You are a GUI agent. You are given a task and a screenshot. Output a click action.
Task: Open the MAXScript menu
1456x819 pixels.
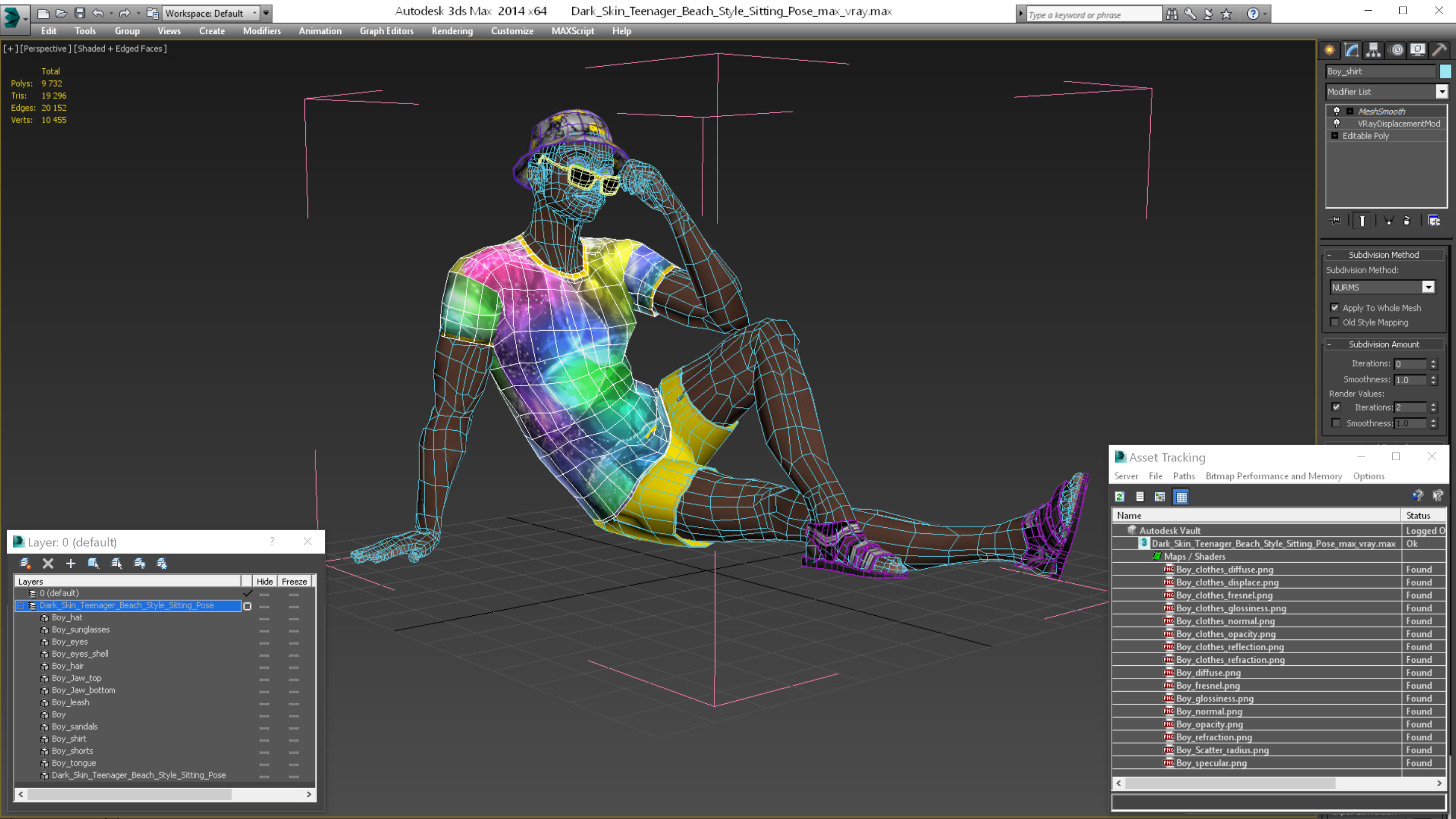pyautogui.click(x=573, y=31)
